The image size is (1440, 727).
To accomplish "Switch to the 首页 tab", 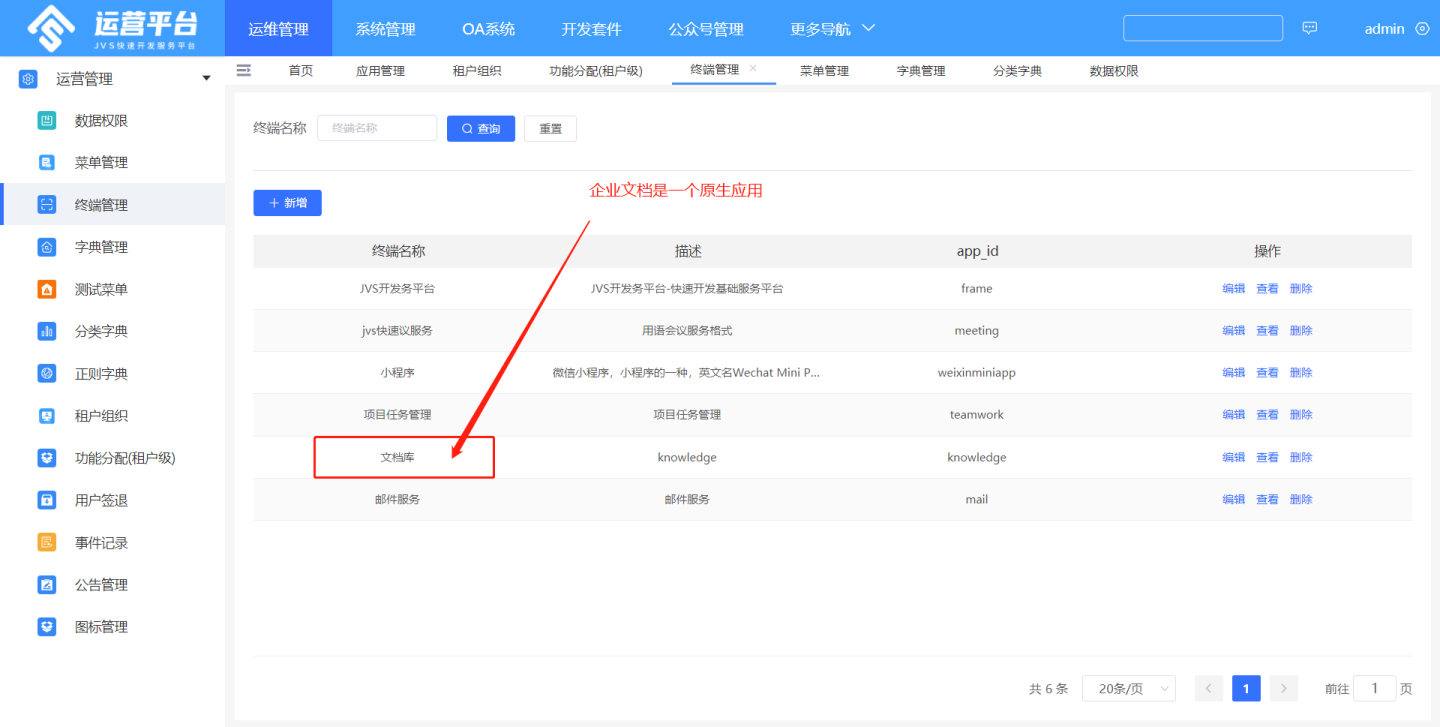I will [301, 71].
